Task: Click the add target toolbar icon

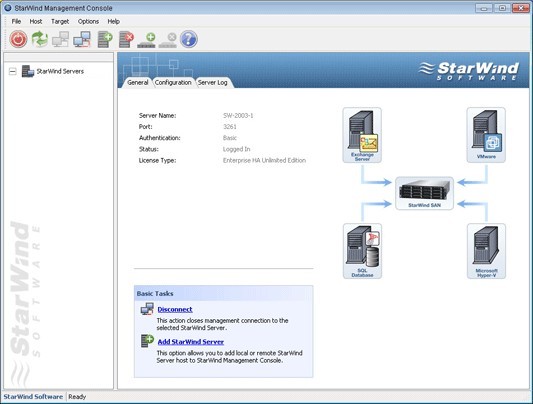Action: [147, 40]
